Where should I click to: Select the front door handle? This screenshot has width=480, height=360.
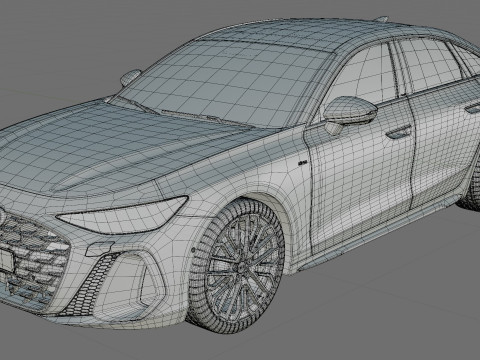398,132
